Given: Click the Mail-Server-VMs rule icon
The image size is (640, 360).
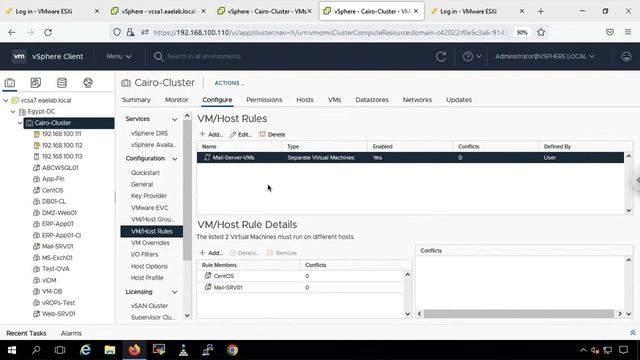Looking at the screenshot, I should [x=207, y=158].
